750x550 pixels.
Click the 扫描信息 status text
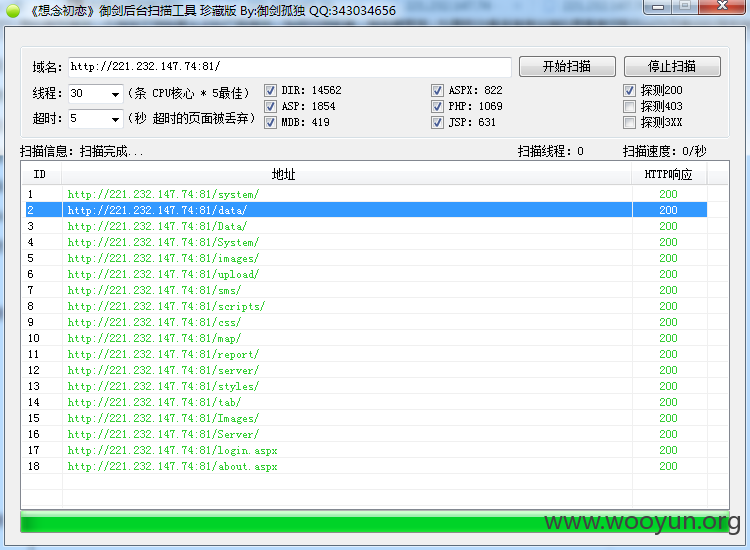point(81,152)
